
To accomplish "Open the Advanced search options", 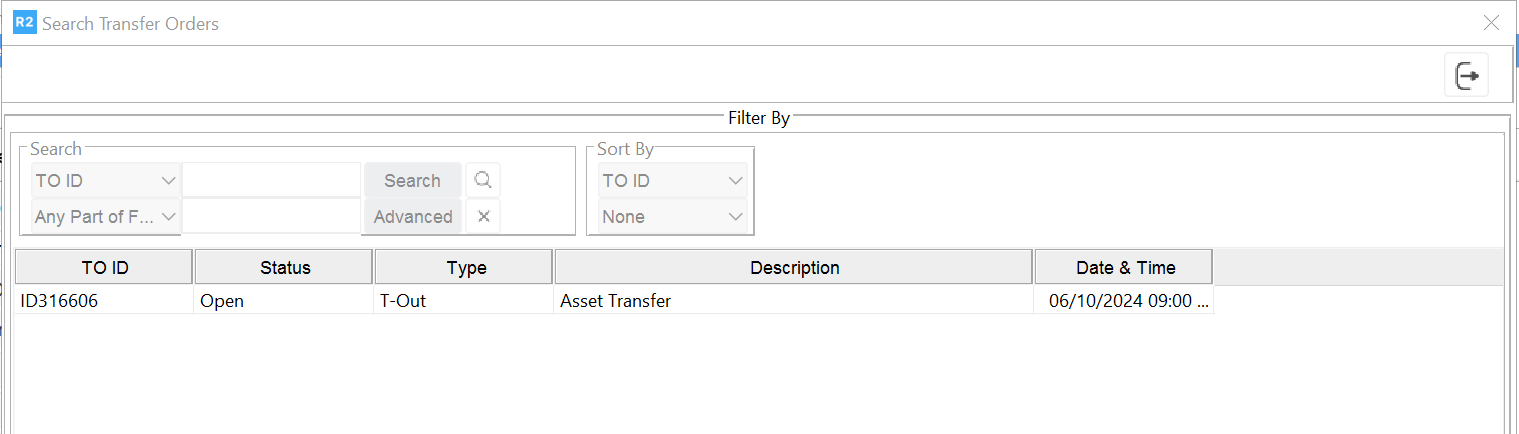I will (x=413, y=217).
